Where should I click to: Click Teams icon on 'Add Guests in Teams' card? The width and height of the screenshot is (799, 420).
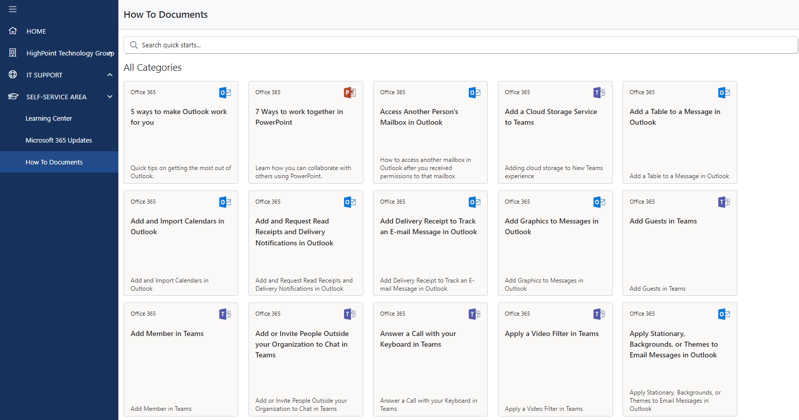[724, 202]
